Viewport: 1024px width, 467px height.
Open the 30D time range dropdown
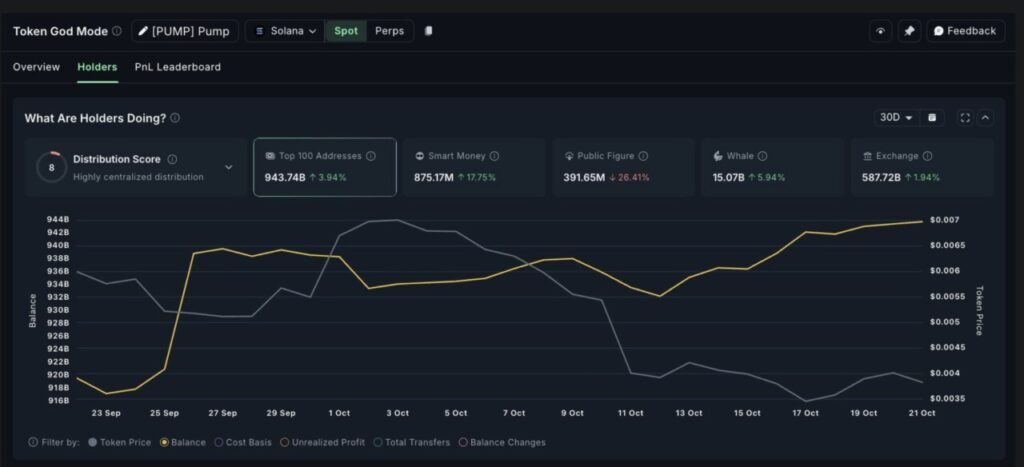point(895,118)
